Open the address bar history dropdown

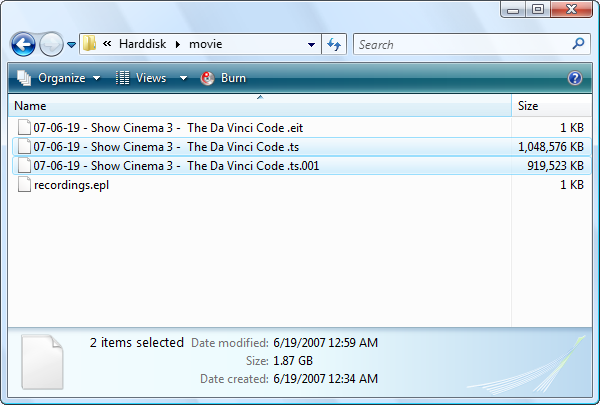tap(311, 44)
